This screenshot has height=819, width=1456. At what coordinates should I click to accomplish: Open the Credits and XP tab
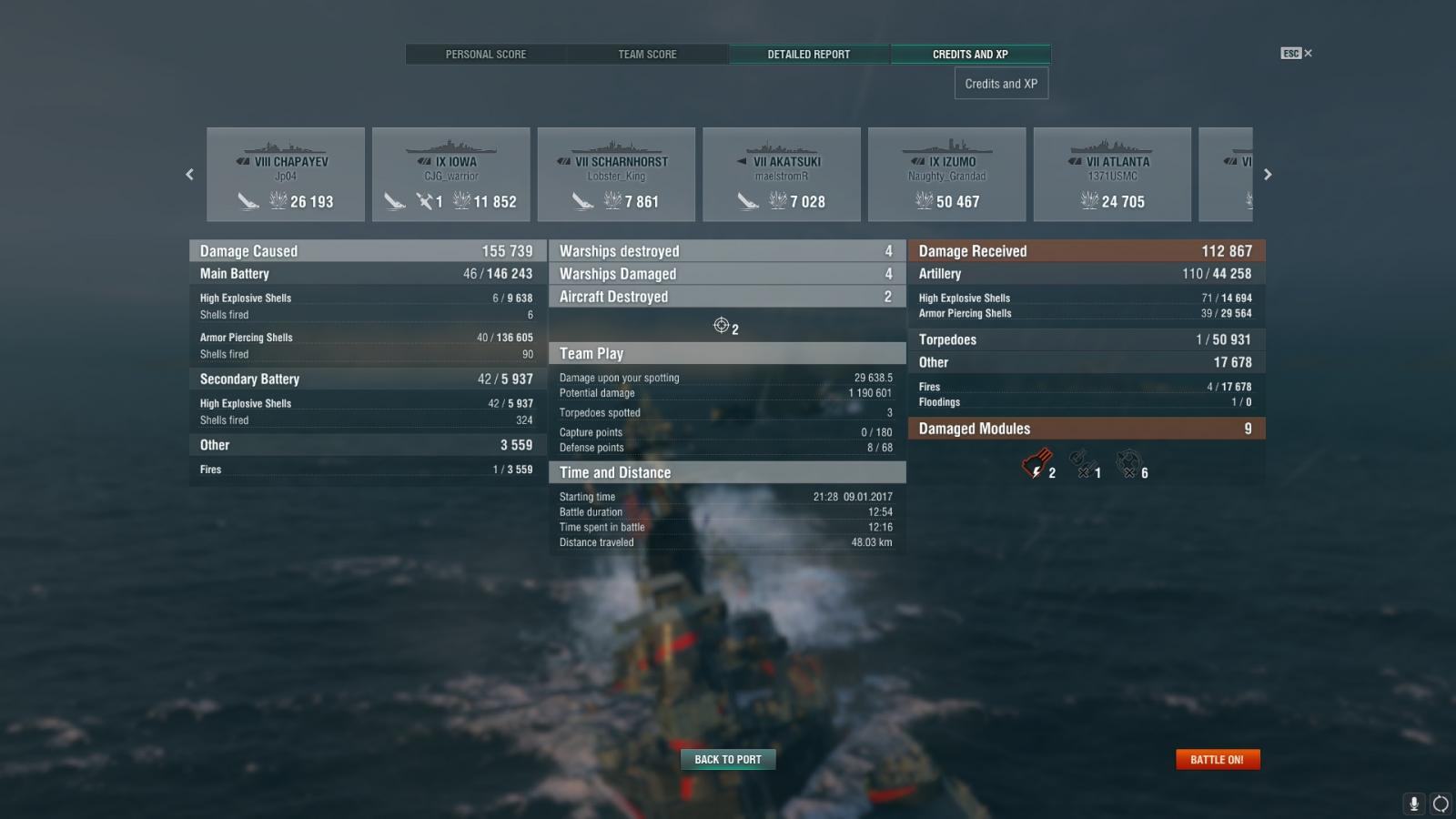(x=970, y=55)
